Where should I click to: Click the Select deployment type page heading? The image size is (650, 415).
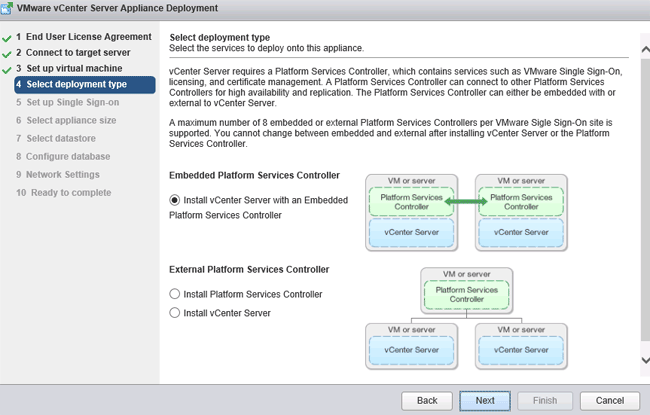(x=220, y=37)
